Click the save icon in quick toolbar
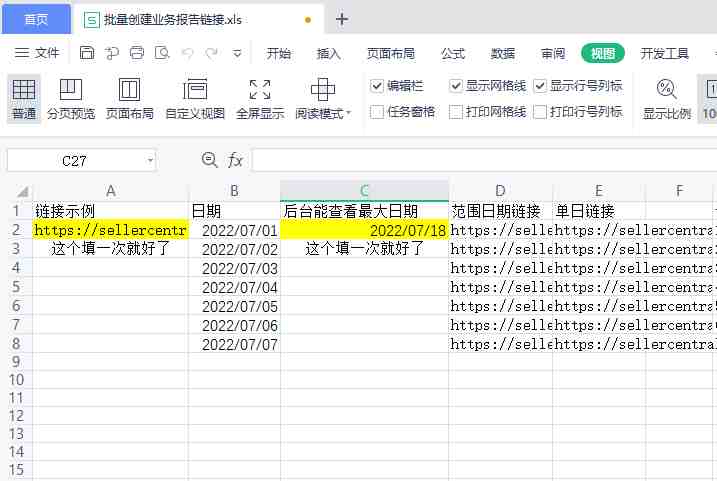The height and width of the screenshot is (481, 717). pyautogui.click(x=87, y=53)
